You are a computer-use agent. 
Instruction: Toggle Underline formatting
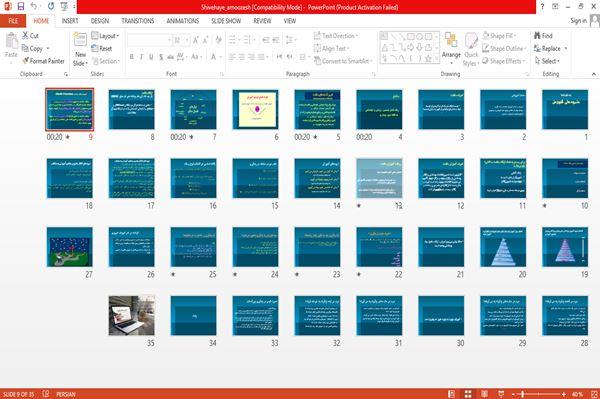point(151,57)
